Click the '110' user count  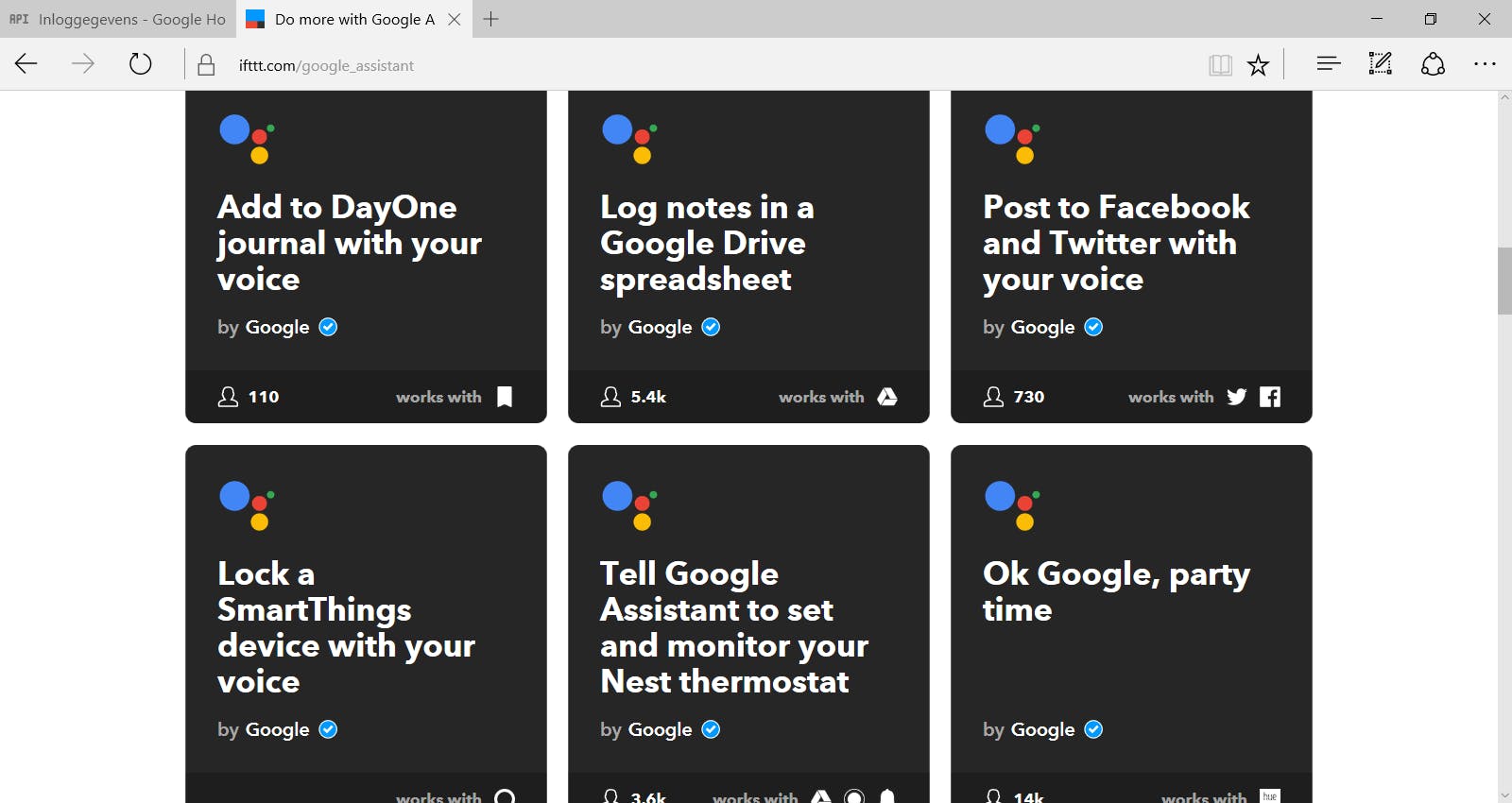(x=264, y=397)
